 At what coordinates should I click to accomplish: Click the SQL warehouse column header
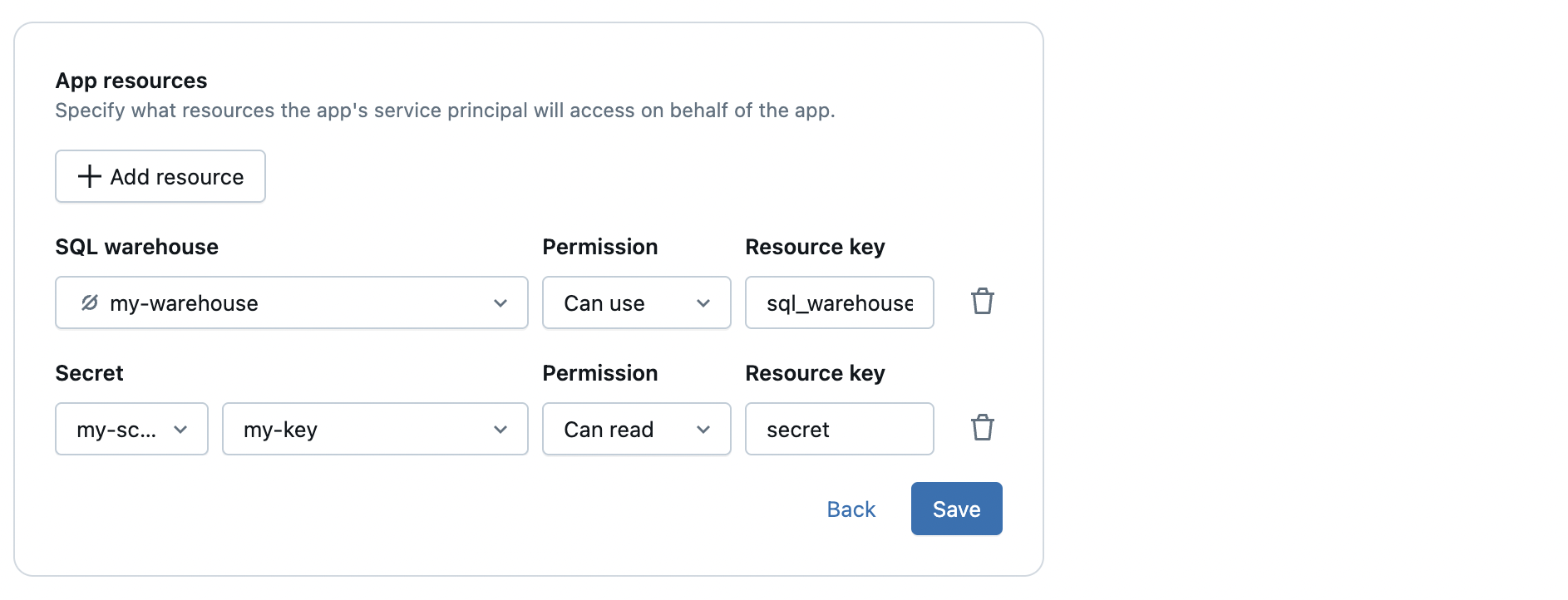[136, 246]
